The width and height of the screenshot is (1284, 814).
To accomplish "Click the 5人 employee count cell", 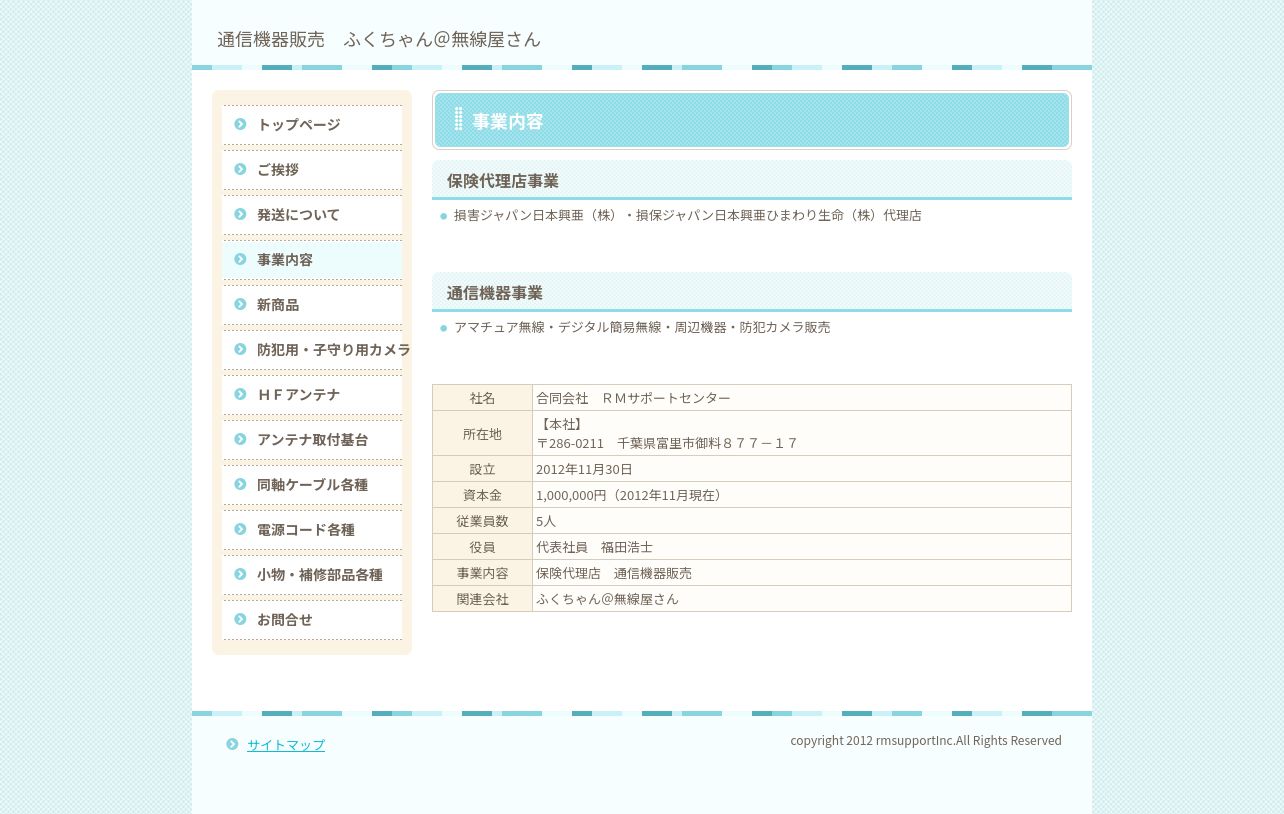I will 802,521.
